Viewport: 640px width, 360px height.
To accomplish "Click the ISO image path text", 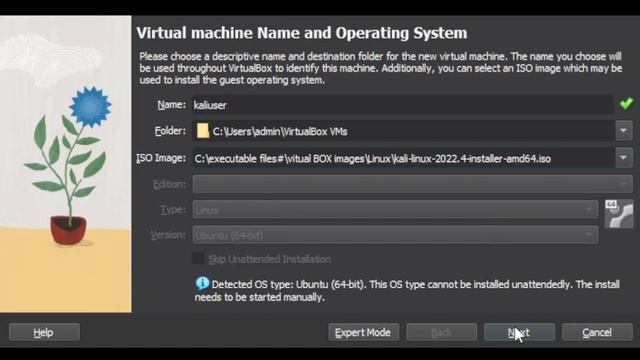I will click(x=373, y=158).
